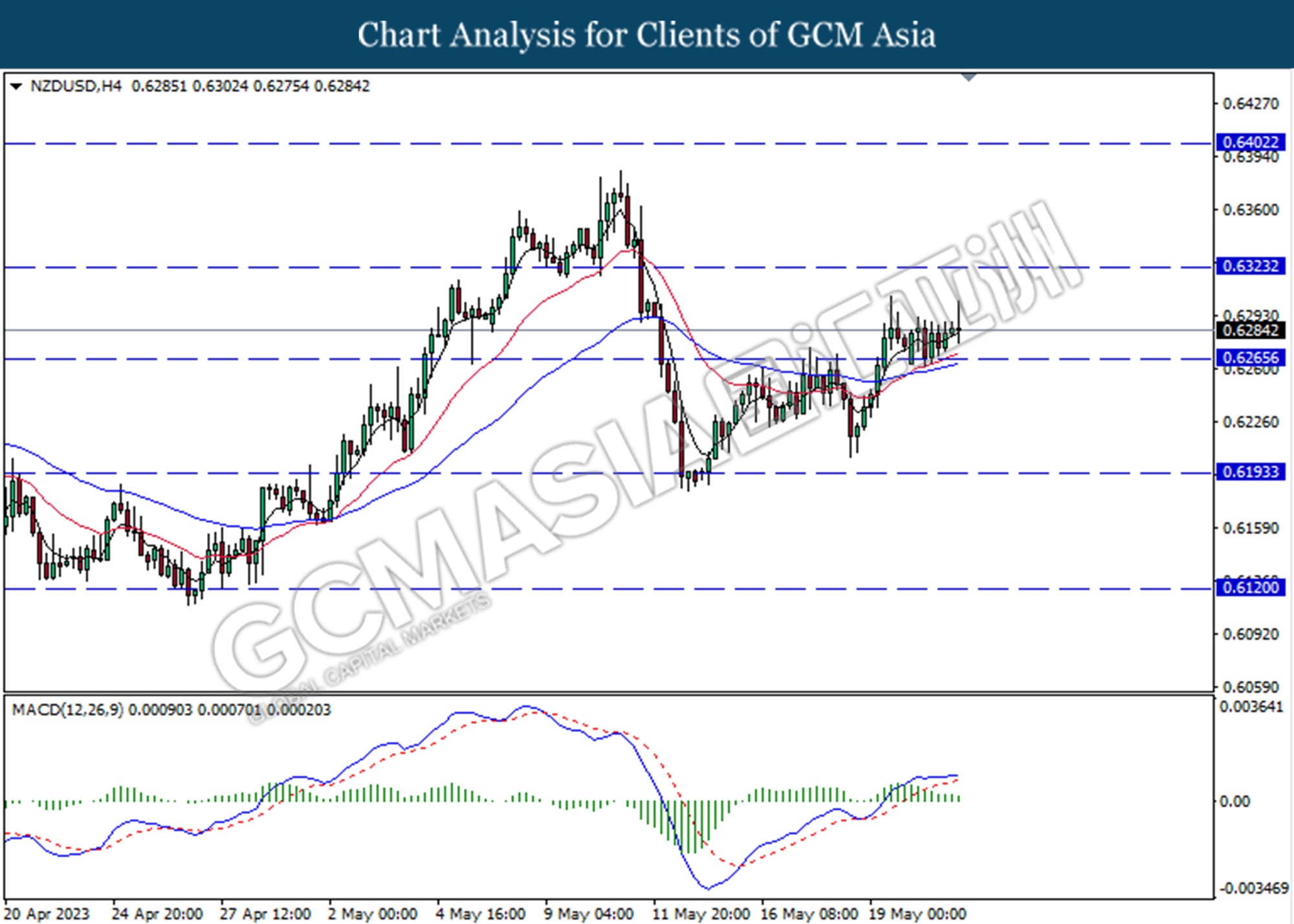Click the current price 0.62842 label
The width and height of the screenshot is (1294, 924).
click(x=1250, y=330)
